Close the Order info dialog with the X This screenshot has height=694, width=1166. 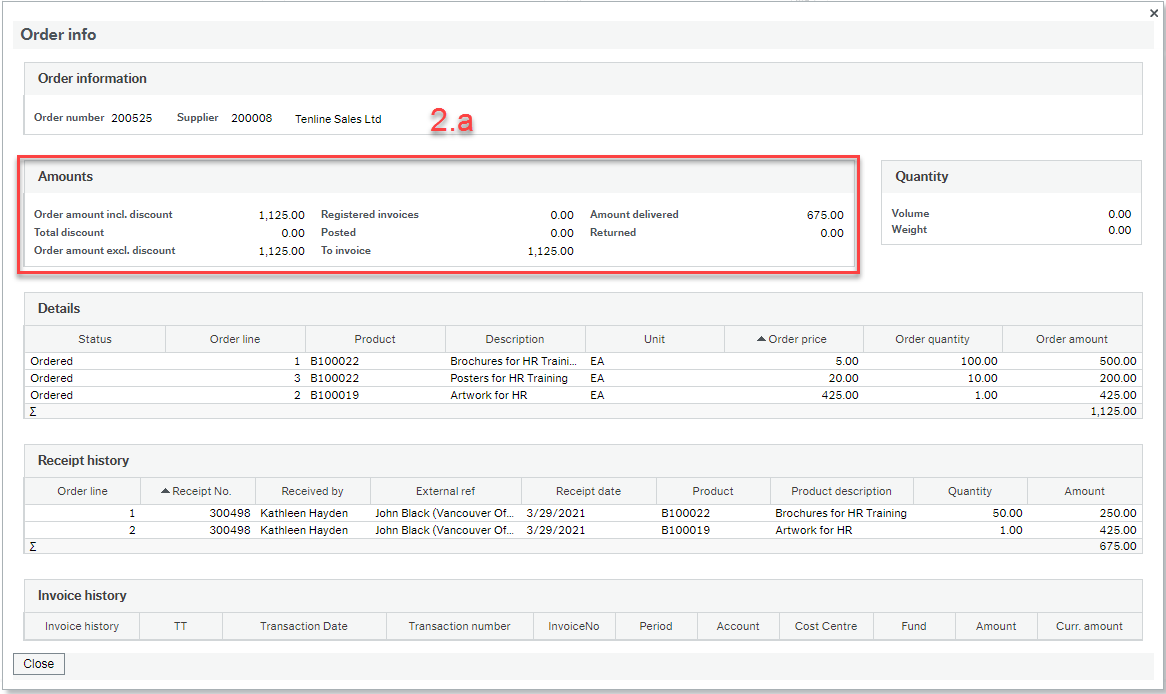(x=1155, y=13)
